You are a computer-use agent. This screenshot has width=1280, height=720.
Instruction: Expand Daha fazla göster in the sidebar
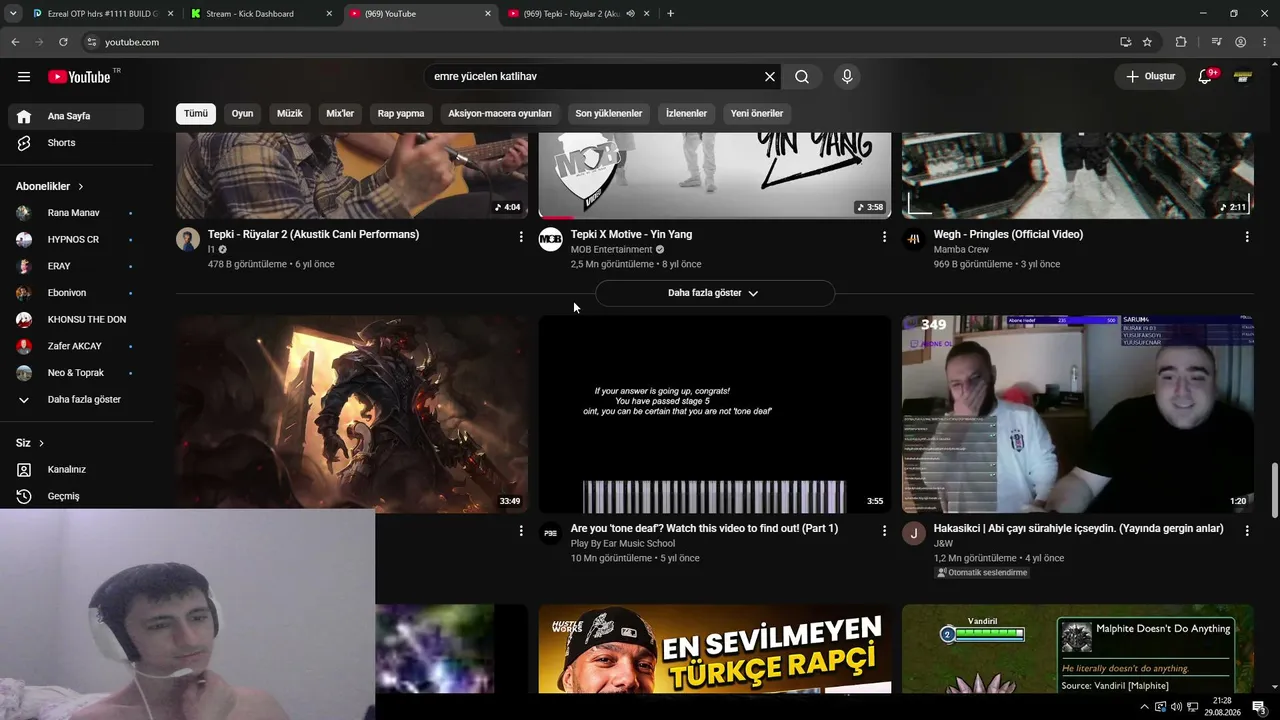coord(76,400)
